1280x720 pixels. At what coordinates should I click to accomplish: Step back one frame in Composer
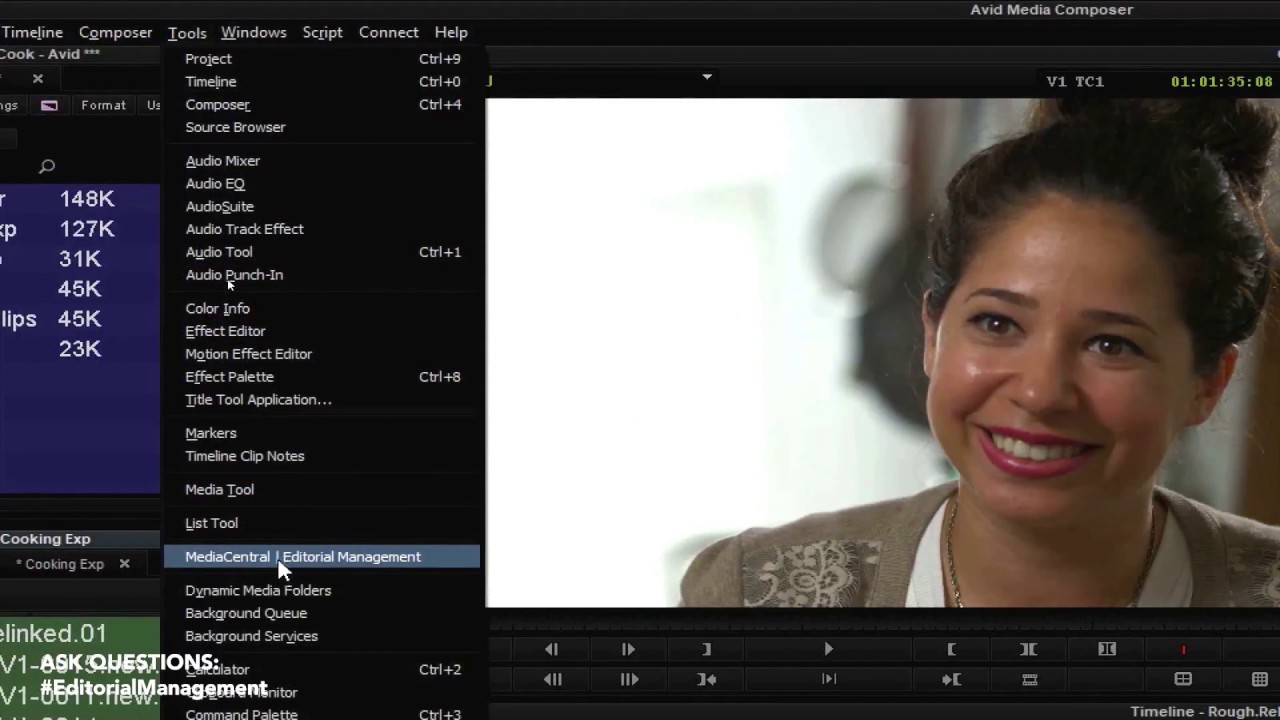click(552, 649)
